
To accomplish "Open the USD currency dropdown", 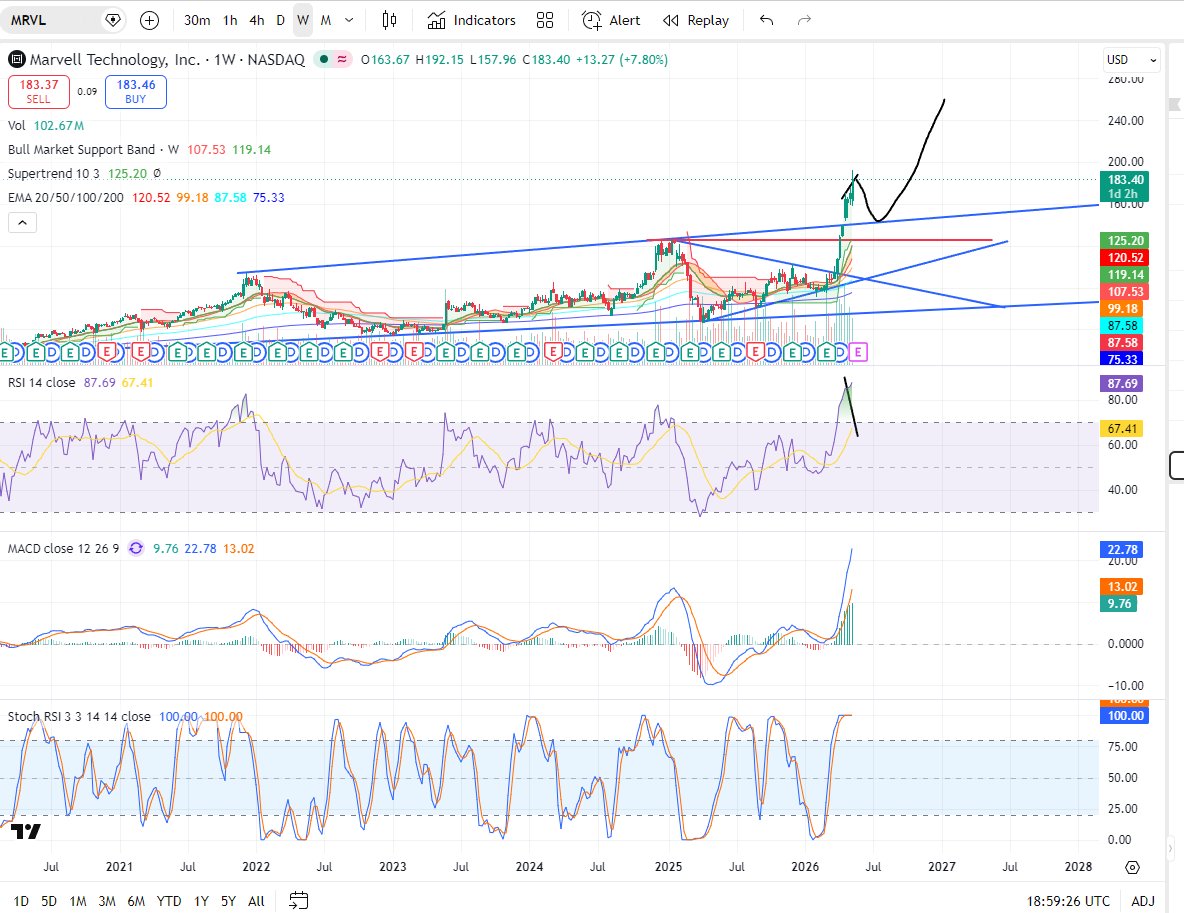I will point(1131,60).
